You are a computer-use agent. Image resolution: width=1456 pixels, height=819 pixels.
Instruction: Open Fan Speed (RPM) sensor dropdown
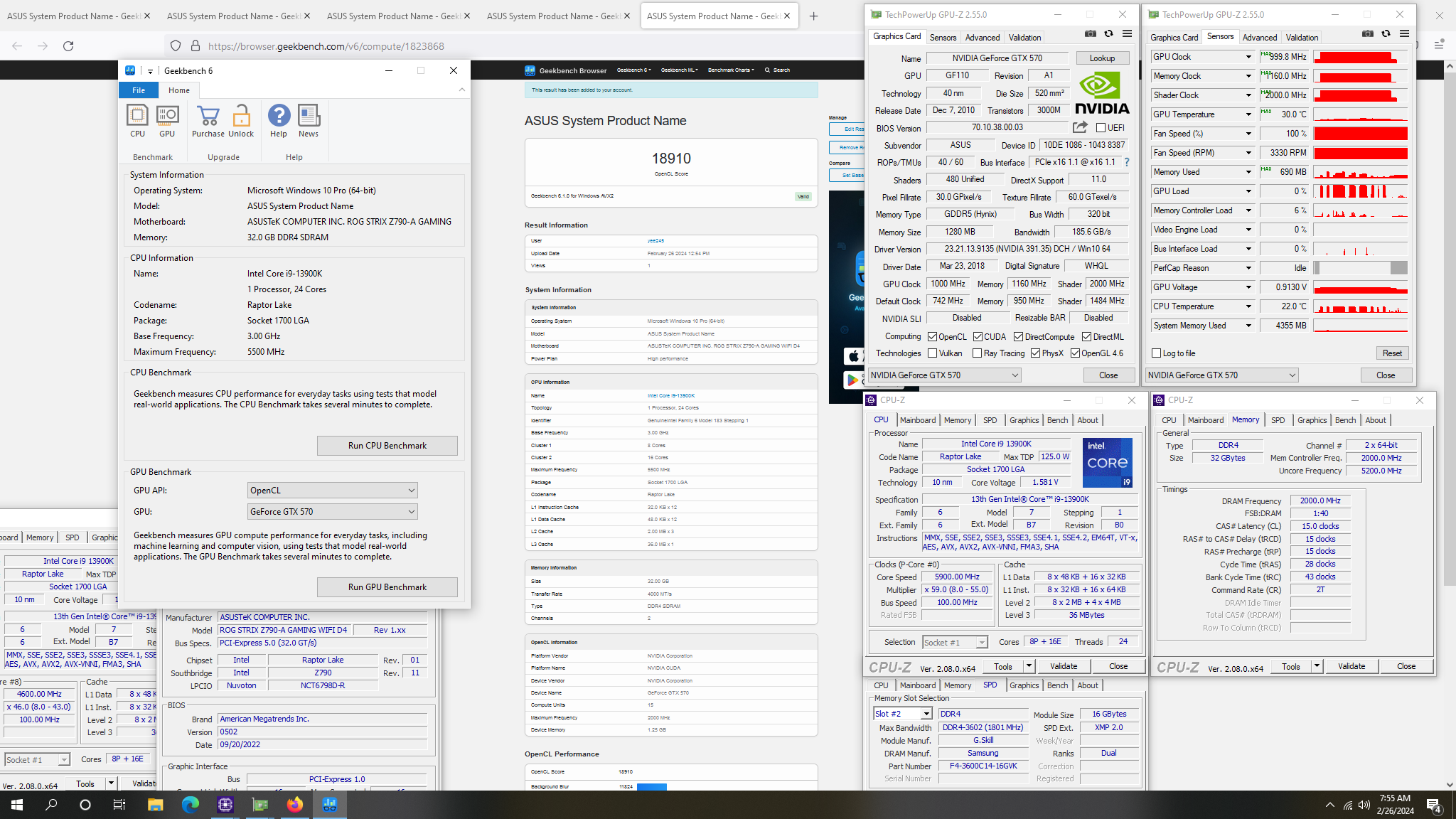click(x=1248, y=153)
